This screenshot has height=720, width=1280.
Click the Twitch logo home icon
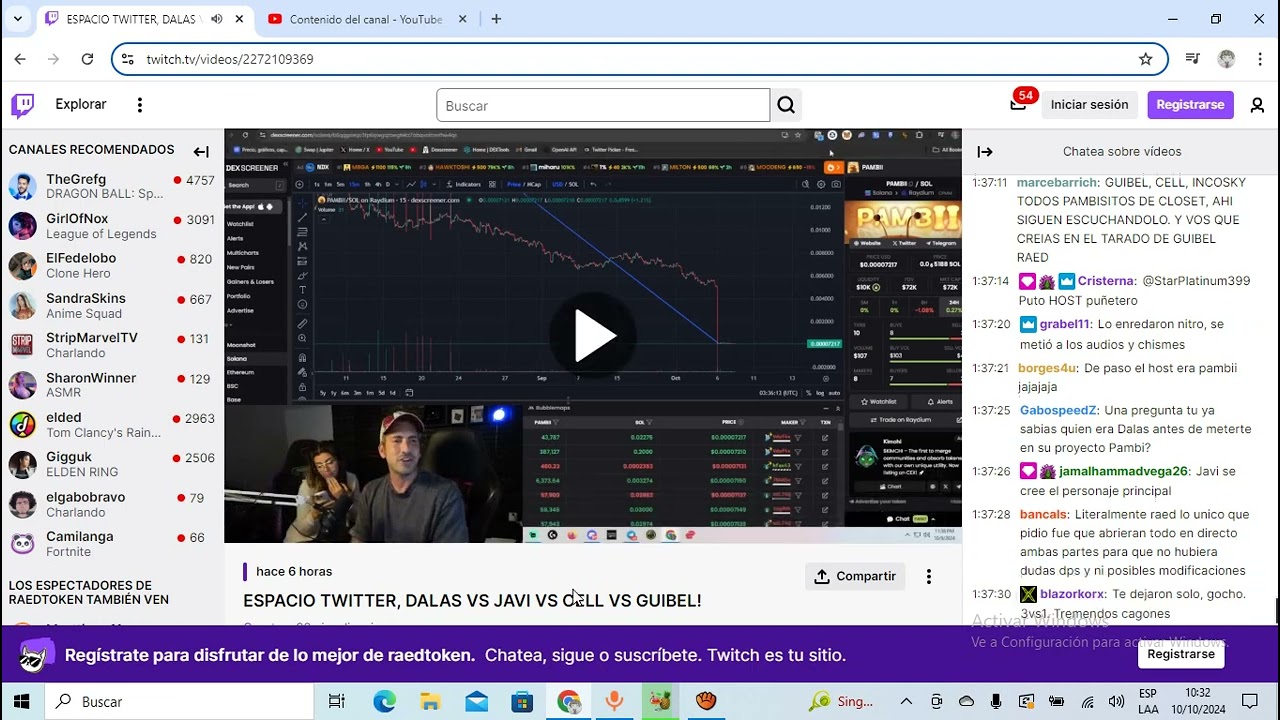22,105
